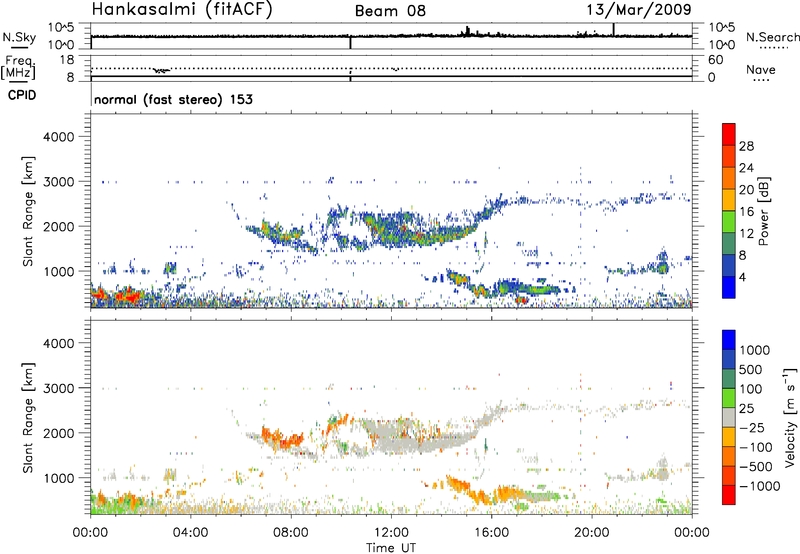The image size is (800, 554).
Task: Click the -25 value on Velocity color bar
Action: click(752, 427)
